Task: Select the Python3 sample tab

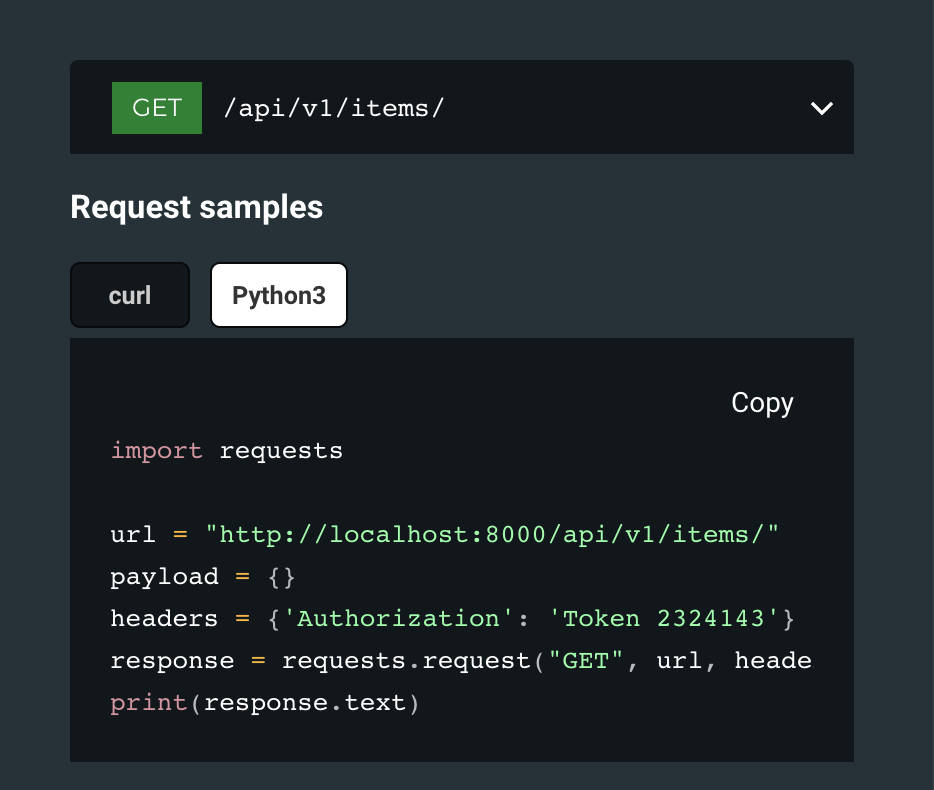Action: [279, 295]
